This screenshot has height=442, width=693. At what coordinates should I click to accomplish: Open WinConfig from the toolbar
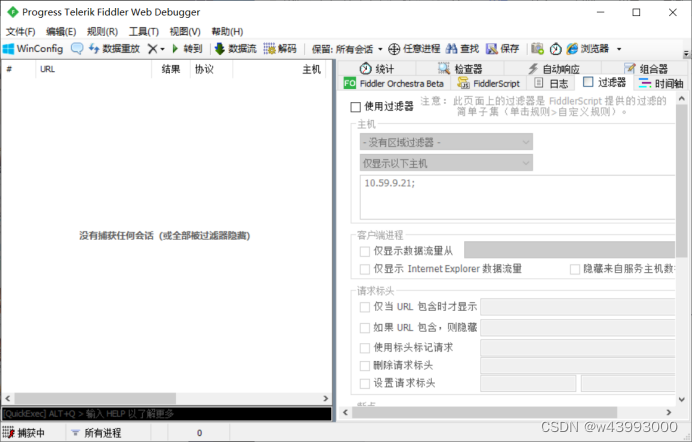[x=33, y=49]
